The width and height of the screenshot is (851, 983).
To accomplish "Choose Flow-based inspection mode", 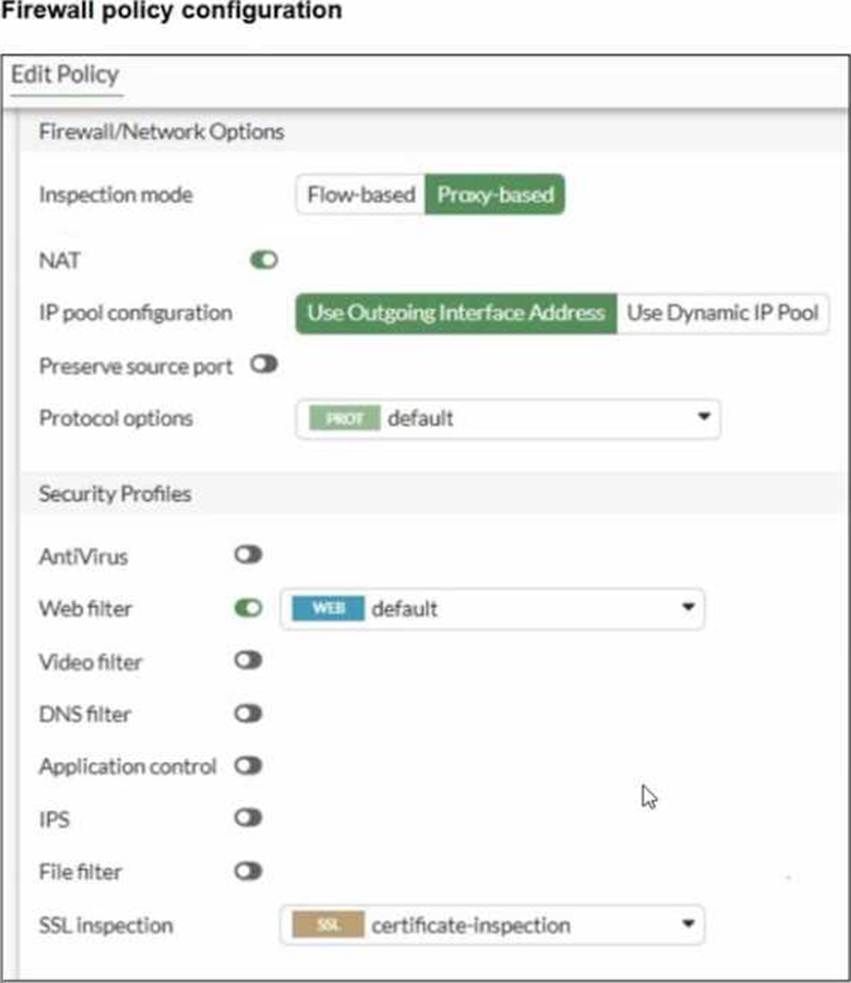I will (361, 194).
